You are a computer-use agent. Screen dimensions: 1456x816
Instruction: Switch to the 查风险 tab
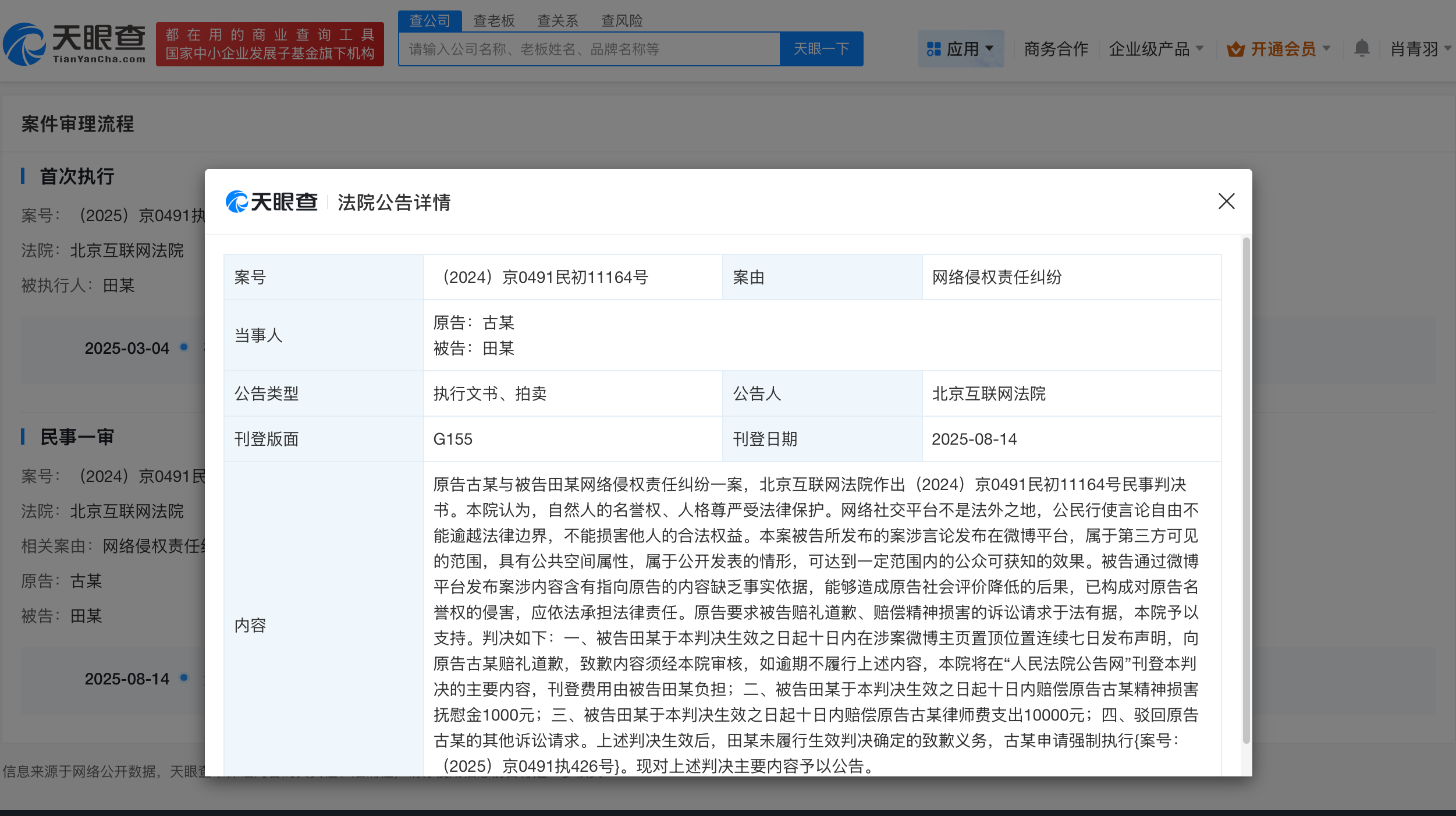click(x=622, y=20)
